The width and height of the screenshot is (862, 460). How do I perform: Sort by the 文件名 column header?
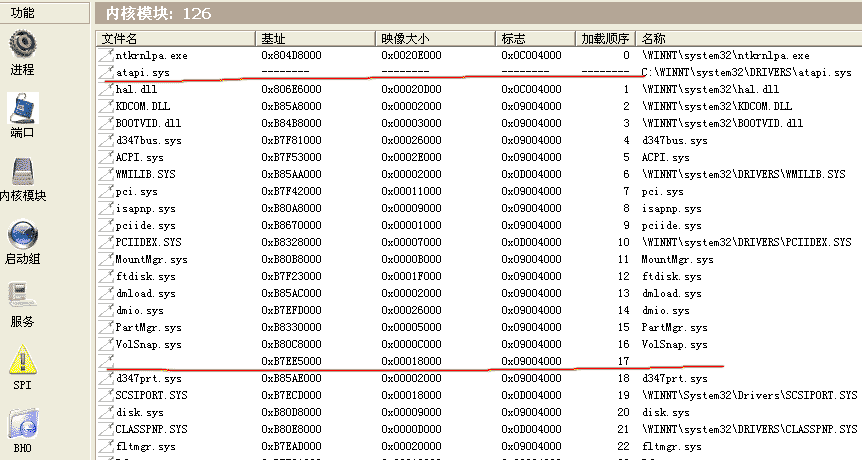click(x=176, y=38)
